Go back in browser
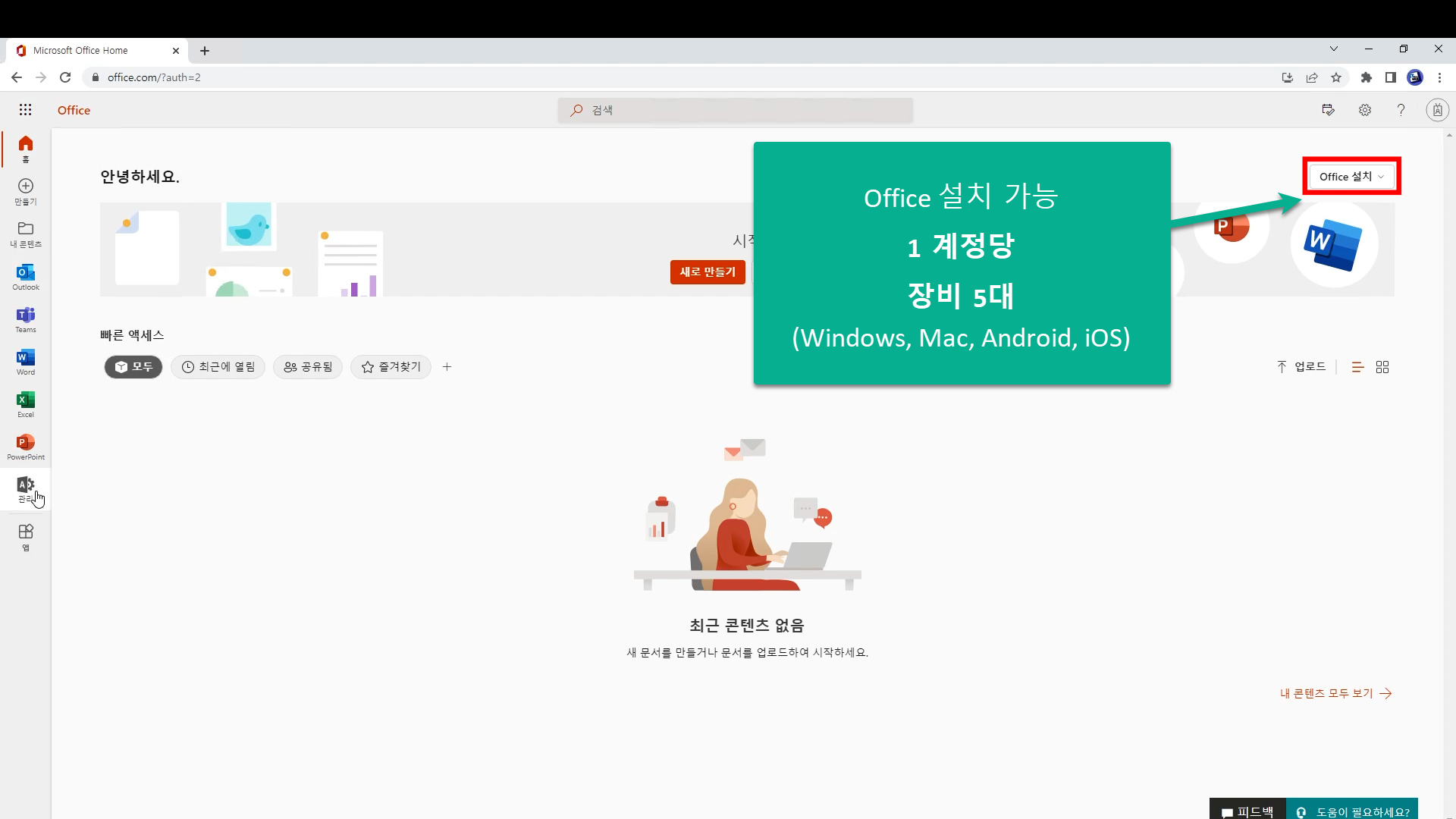 pyautogui.click(x=17, y=77)
